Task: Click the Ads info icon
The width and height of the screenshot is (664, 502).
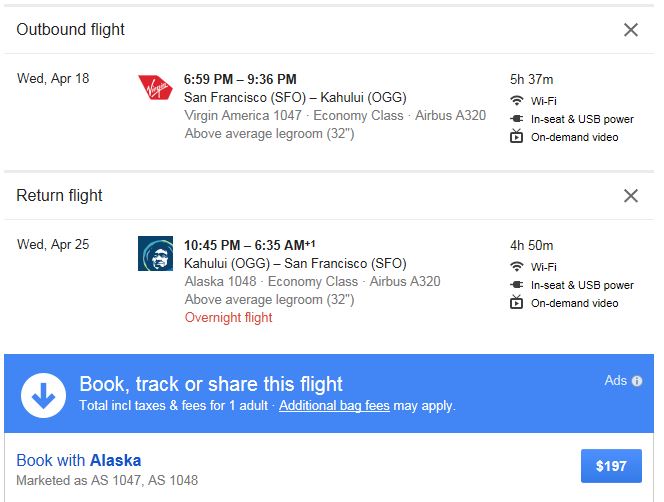Action: point(637,381)
